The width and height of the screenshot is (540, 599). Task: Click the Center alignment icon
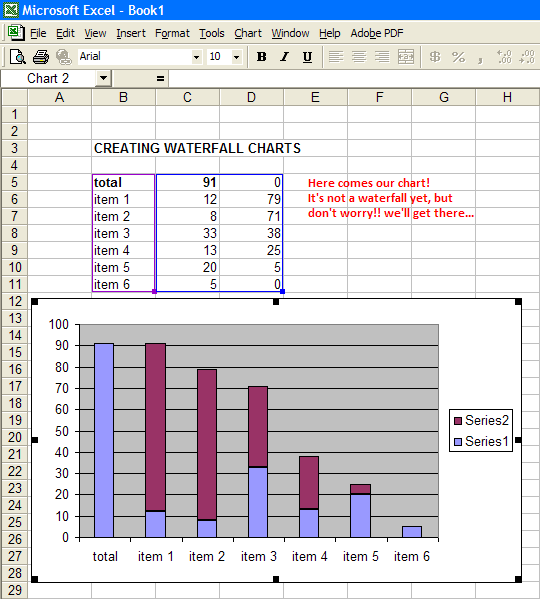[x=359, y=57]
